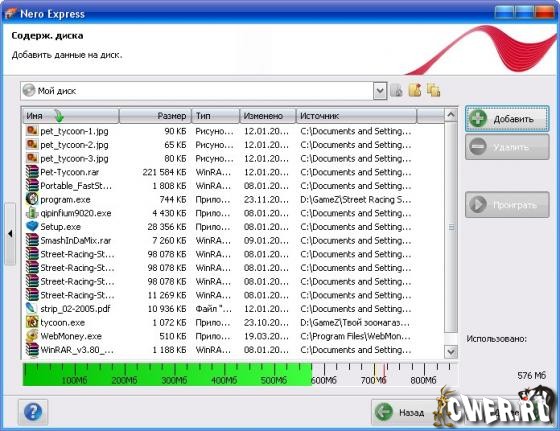Click the go up one folder icon
This screenshot has height=431, width=560.
pos(396,91)
